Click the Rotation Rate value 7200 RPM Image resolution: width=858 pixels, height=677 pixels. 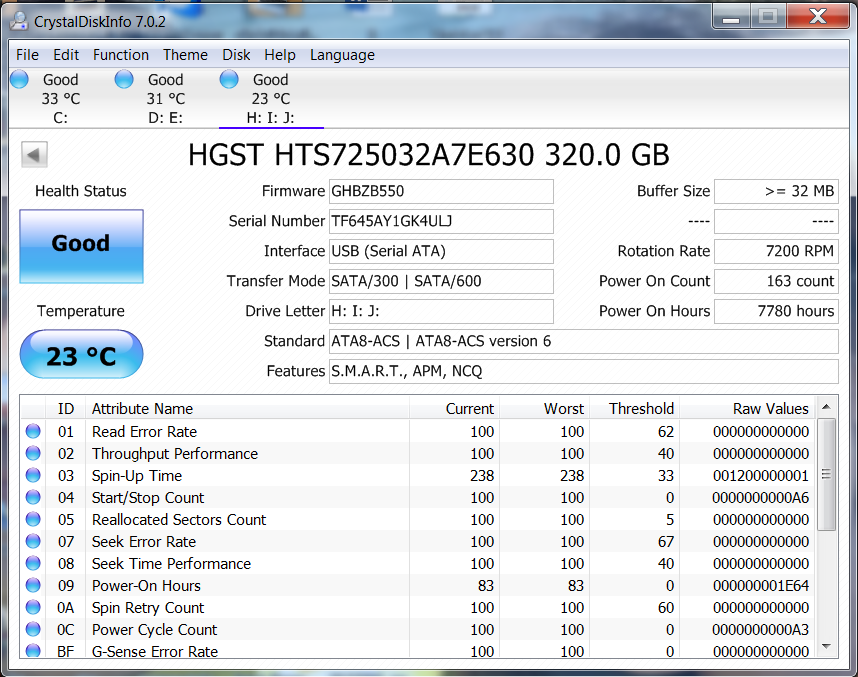tap(776, 251)
